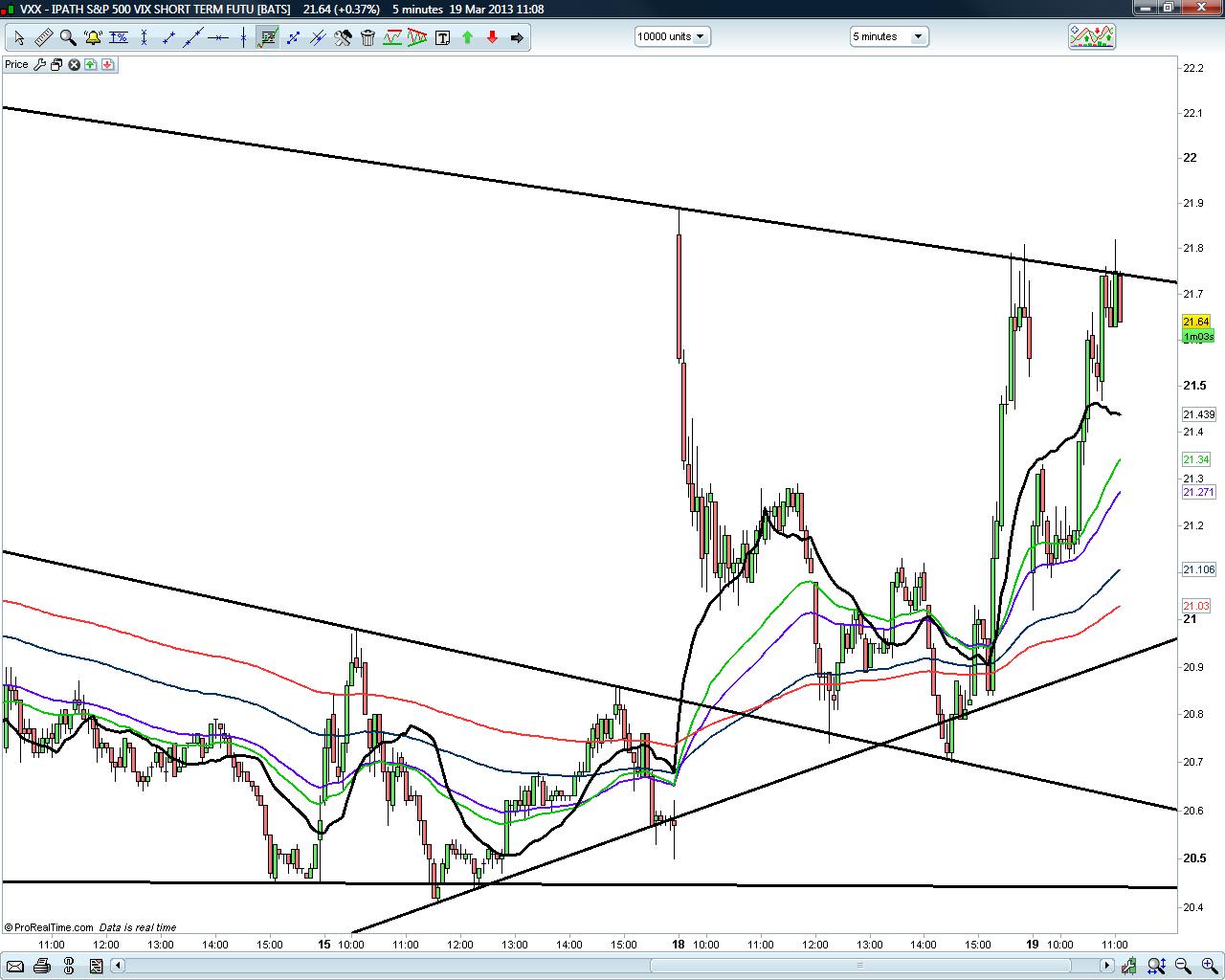The width and height of the screenshot is (1225, 980).
Task: Open the alert bell tool
Action: click(93, 38)
